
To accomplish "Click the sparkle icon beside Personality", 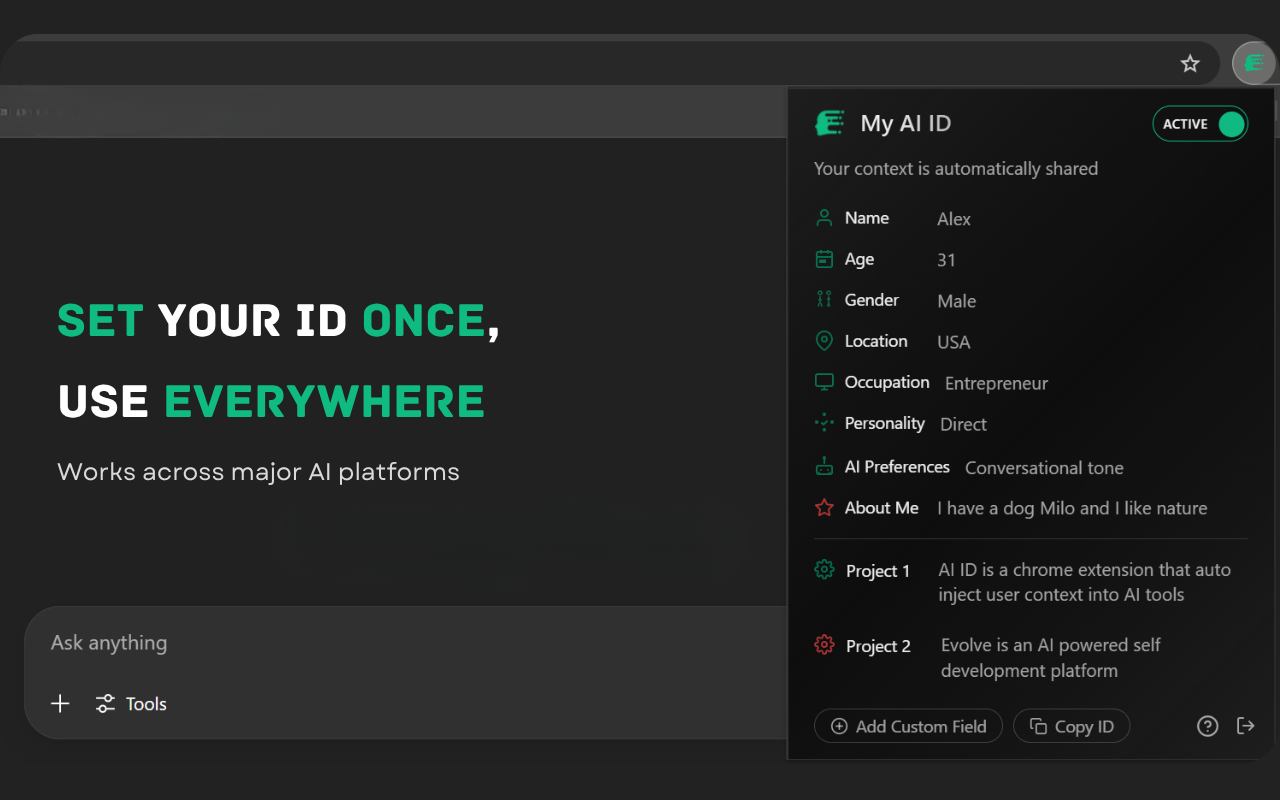I will tap(824, 422).
